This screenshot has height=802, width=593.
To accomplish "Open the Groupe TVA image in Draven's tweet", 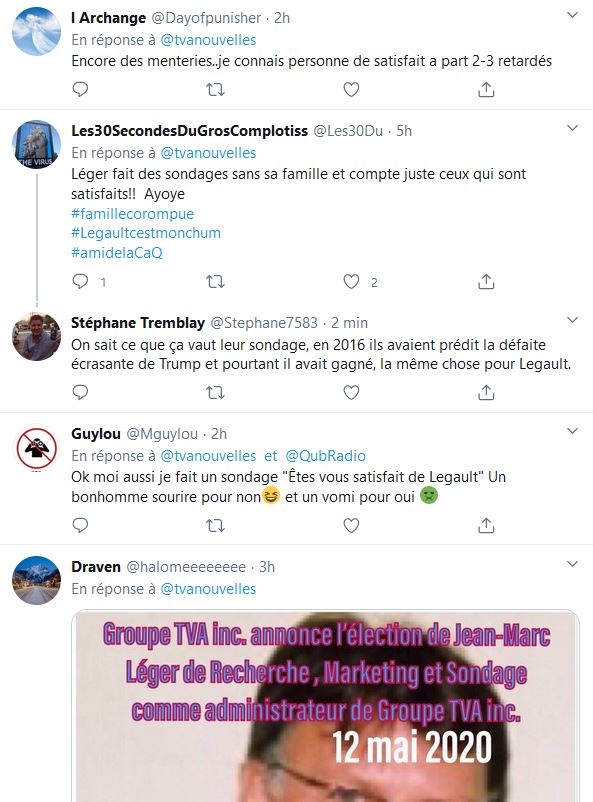I will [x=325, y=706].
